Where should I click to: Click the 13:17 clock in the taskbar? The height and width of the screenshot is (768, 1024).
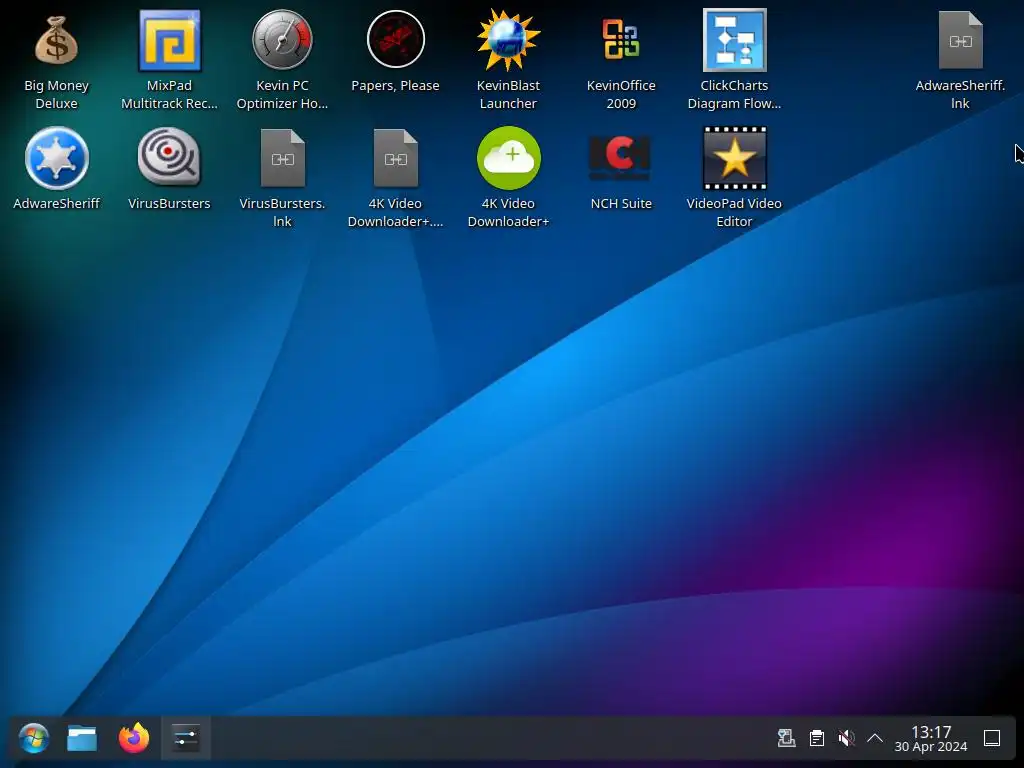pos(931,732)
